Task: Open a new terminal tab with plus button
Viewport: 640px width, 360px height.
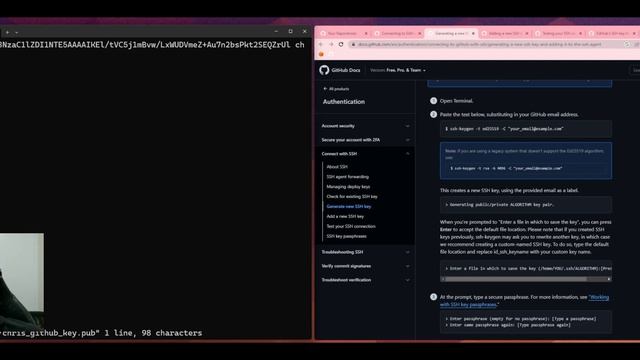Action: pos(7,32)
